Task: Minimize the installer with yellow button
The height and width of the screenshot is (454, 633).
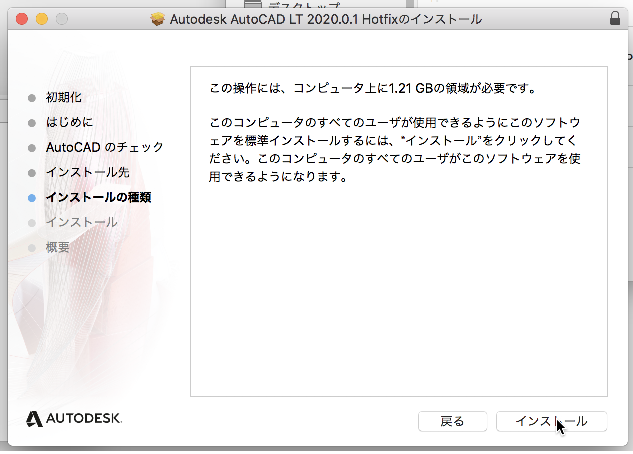Action: (x=42, y=19)
